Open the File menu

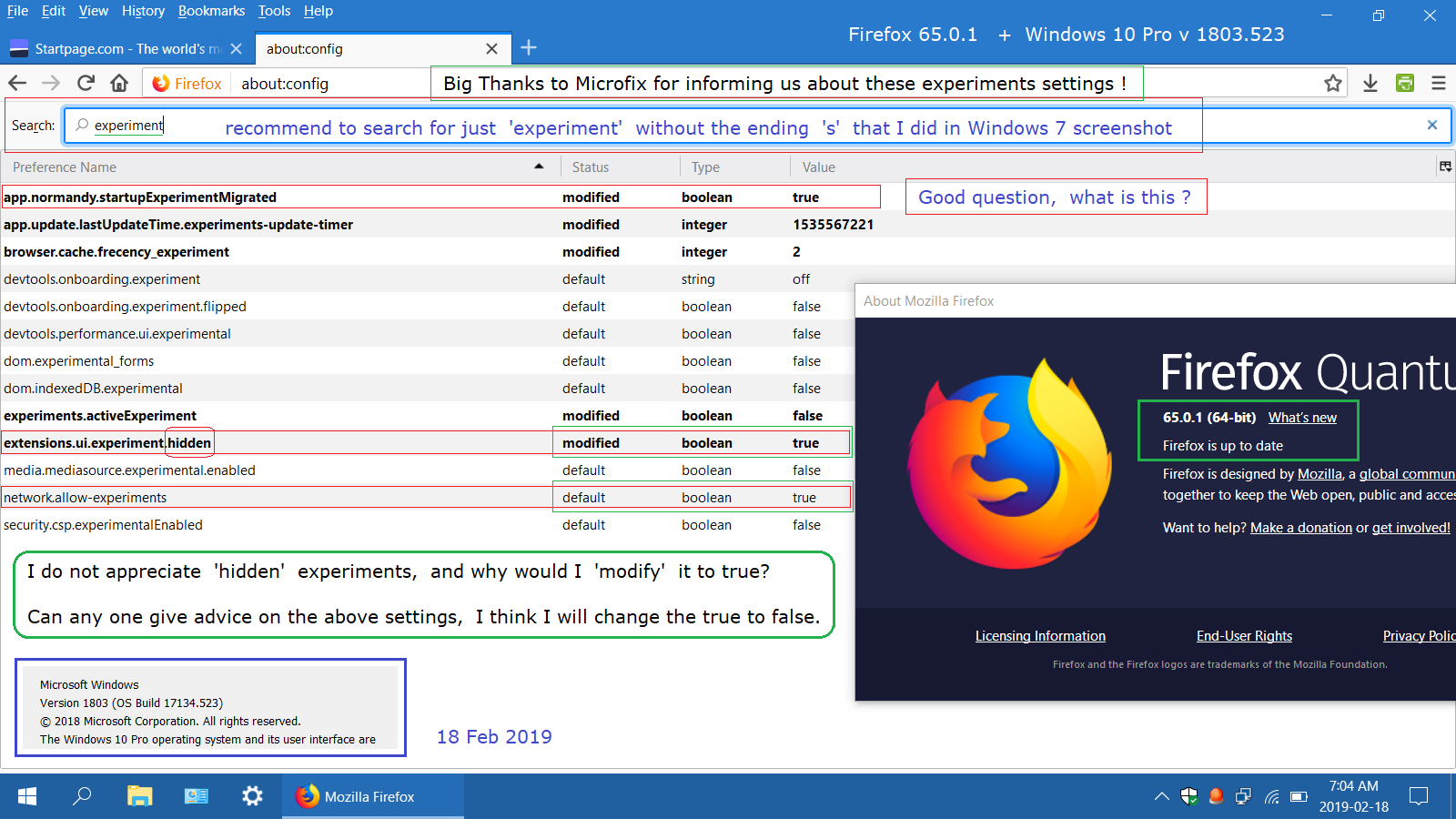click(x=17, y=11)
